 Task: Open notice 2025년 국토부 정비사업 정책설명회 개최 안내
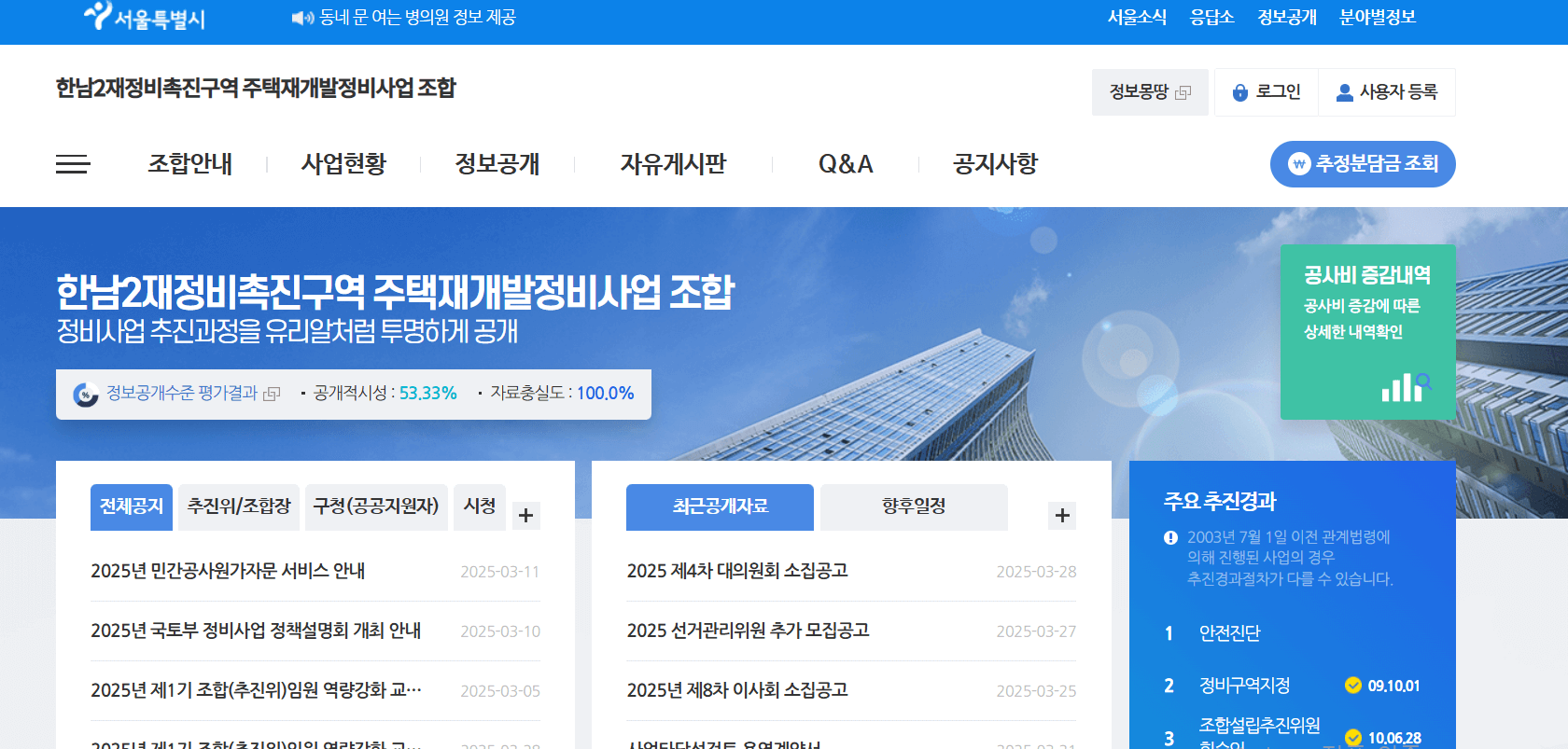pyautogui.click(x=256, y=631)
